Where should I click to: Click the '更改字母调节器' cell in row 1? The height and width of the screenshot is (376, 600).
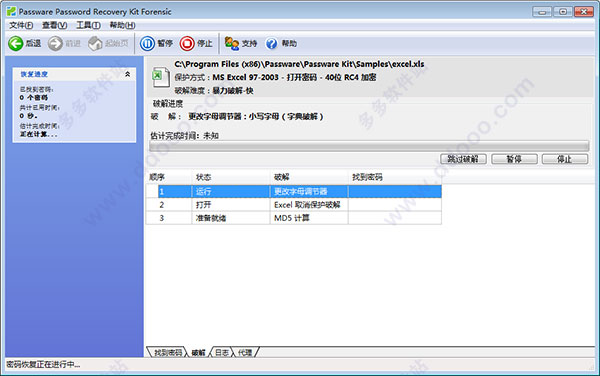(x=309, y=191)
